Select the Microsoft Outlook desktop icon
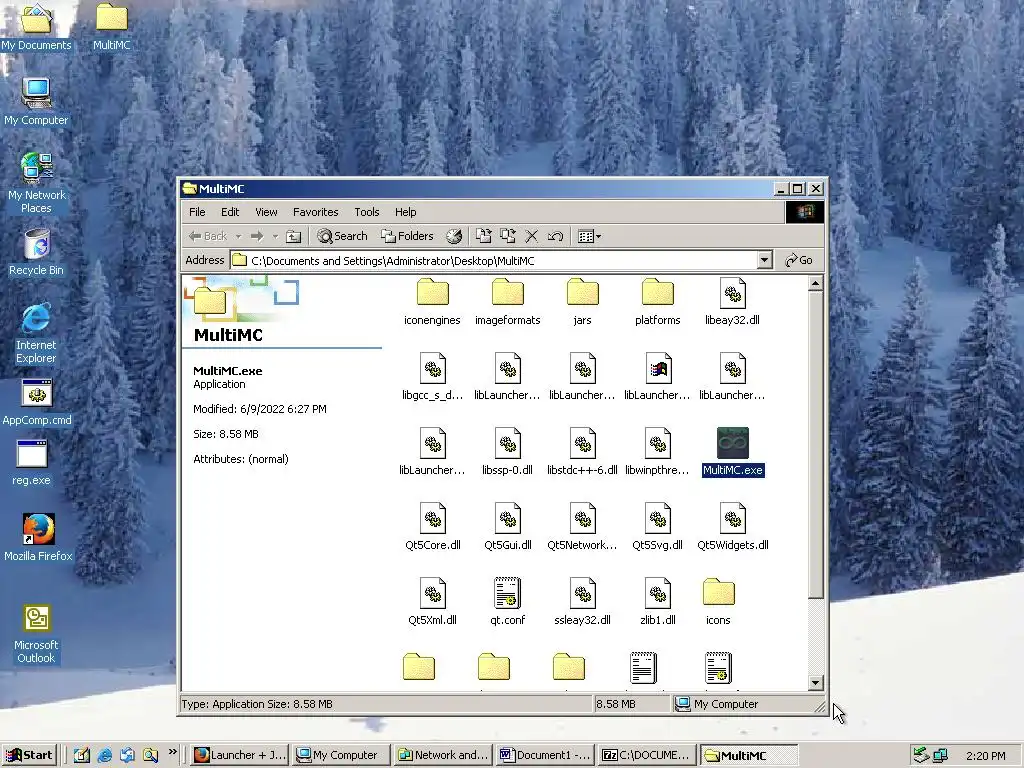The image size is (1024, 768). point(36,635)
